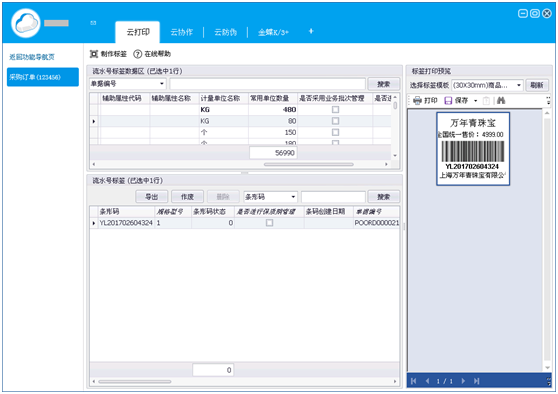This screenshot has height=394, width=558.
Task: Toggle batch management checkbox for 480 row
Action: click(x=335, y=110)
